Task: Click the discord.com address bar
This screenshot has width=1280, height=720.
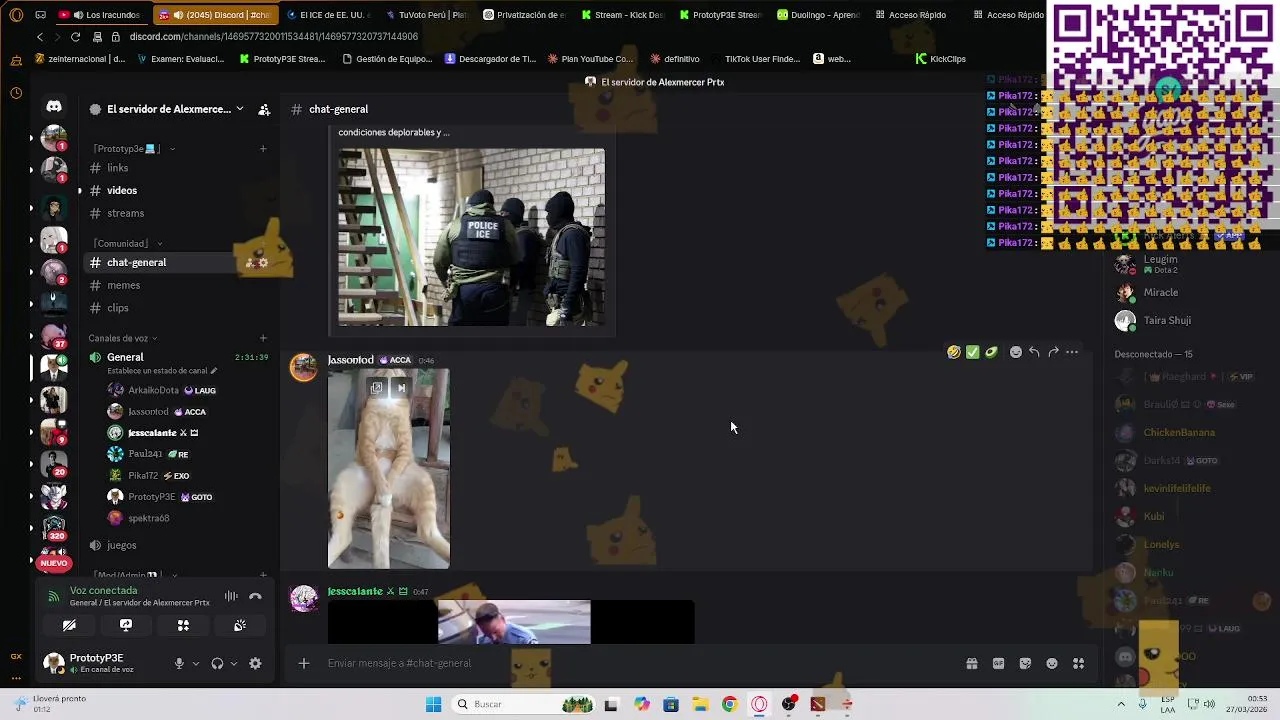Action: pos(273,37)
